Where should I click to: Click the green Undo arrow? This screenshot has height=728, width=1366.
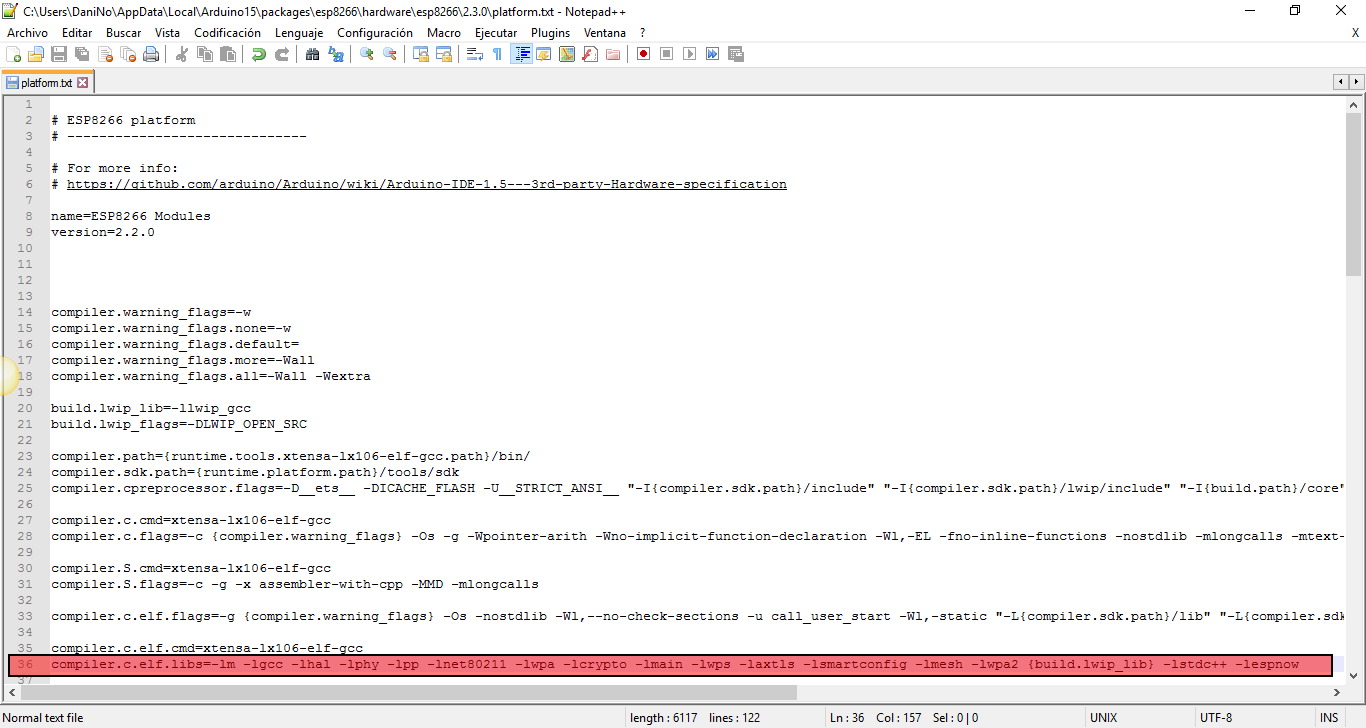(259, 54)
